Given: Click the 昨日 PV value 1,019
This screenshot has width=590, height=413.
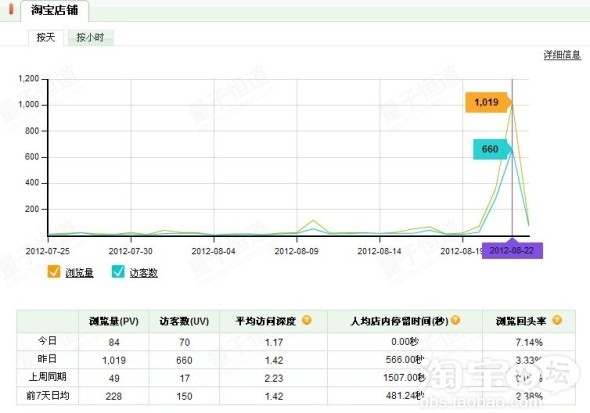Looking at the screenshot, I should tap(114, 360).
